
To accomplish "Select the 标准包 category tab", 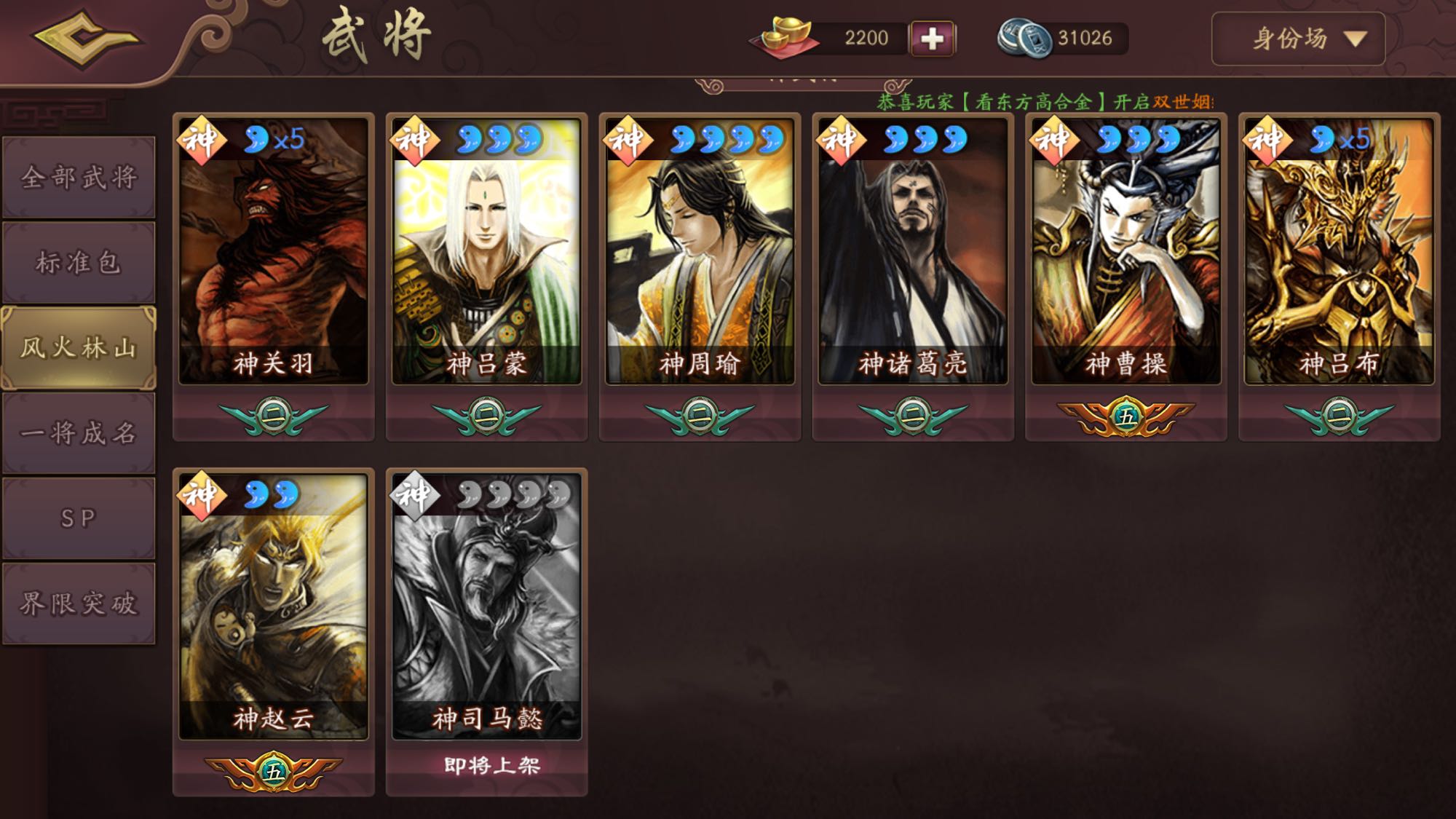I will (79, 262).
